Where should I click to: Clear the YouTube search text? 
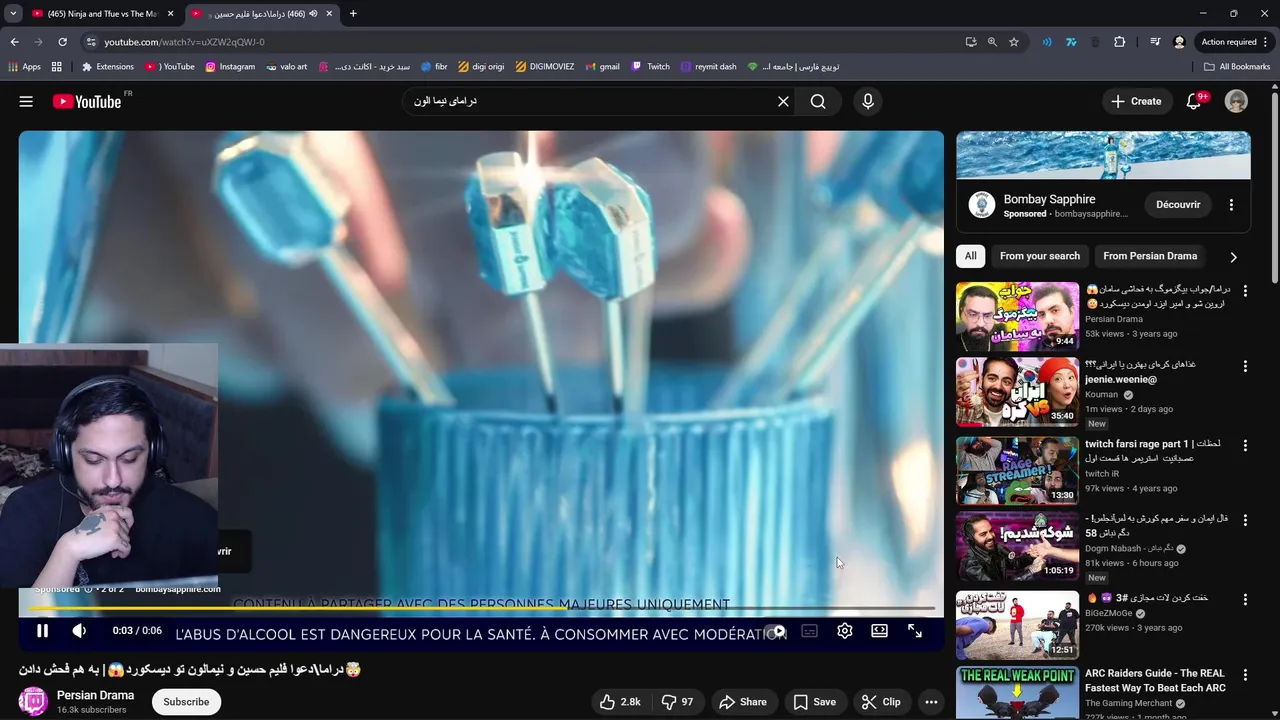coord(783,101)
